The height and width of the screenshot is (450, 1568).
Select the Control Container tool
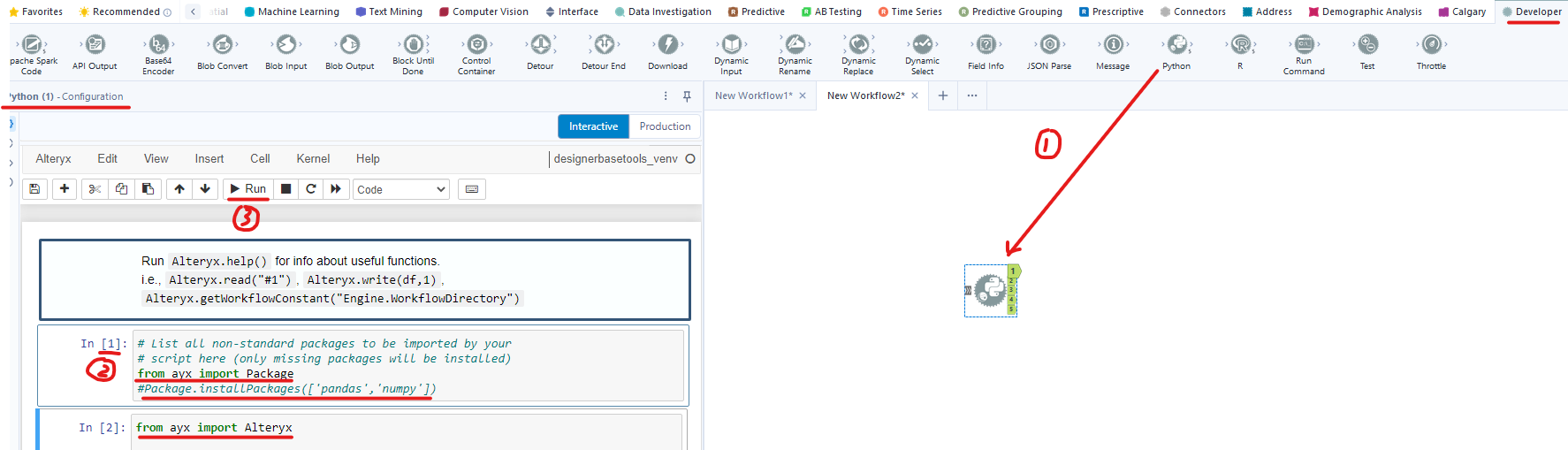476,54
